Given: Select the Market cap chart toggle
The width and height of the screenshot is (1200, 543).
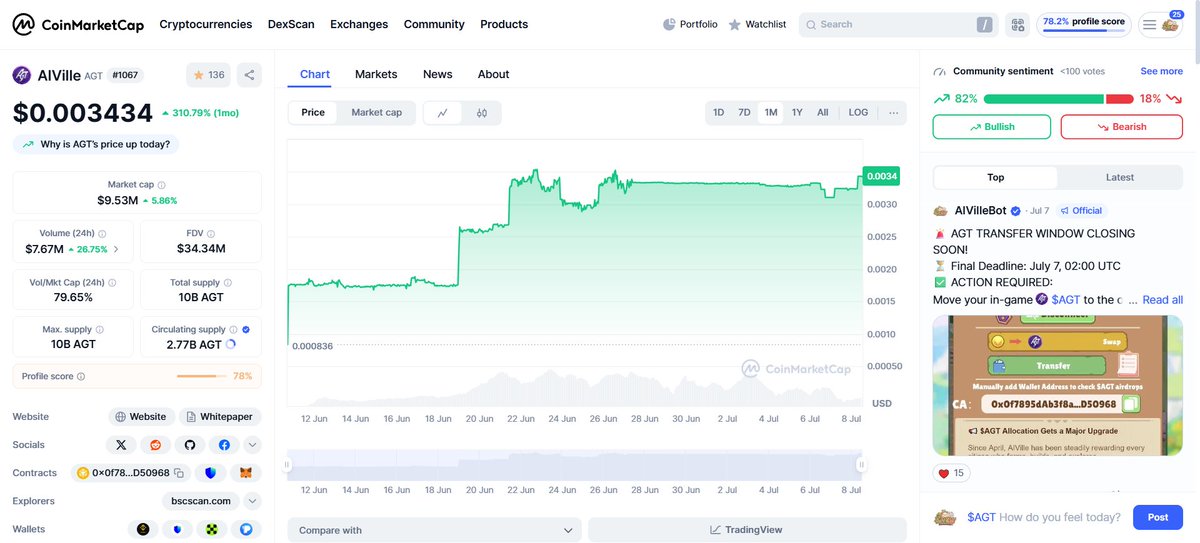Looking at the screenshot, I should pyautogui.click(x=376, y=113).
